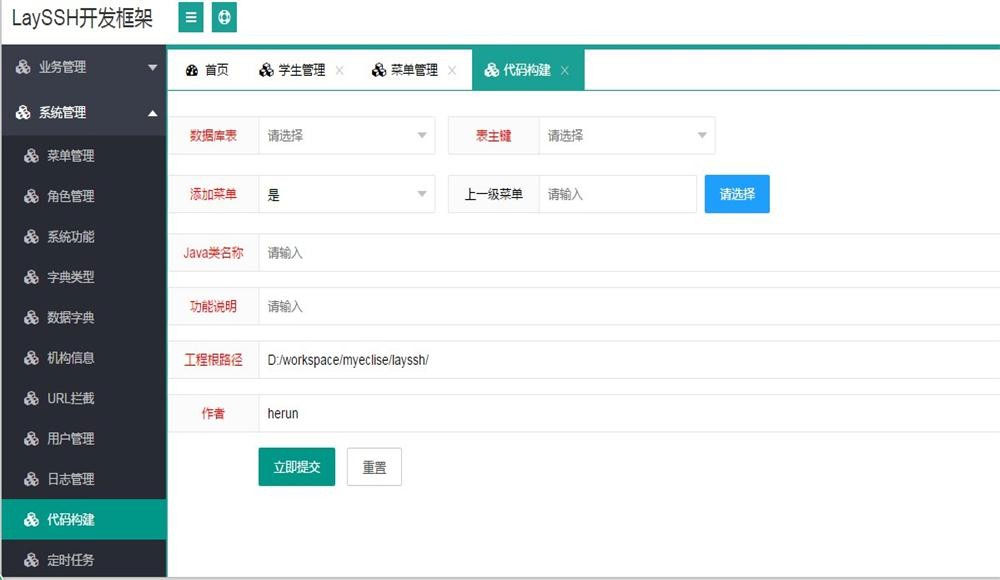Open the 数据库表 dropdown

[347, 135]
